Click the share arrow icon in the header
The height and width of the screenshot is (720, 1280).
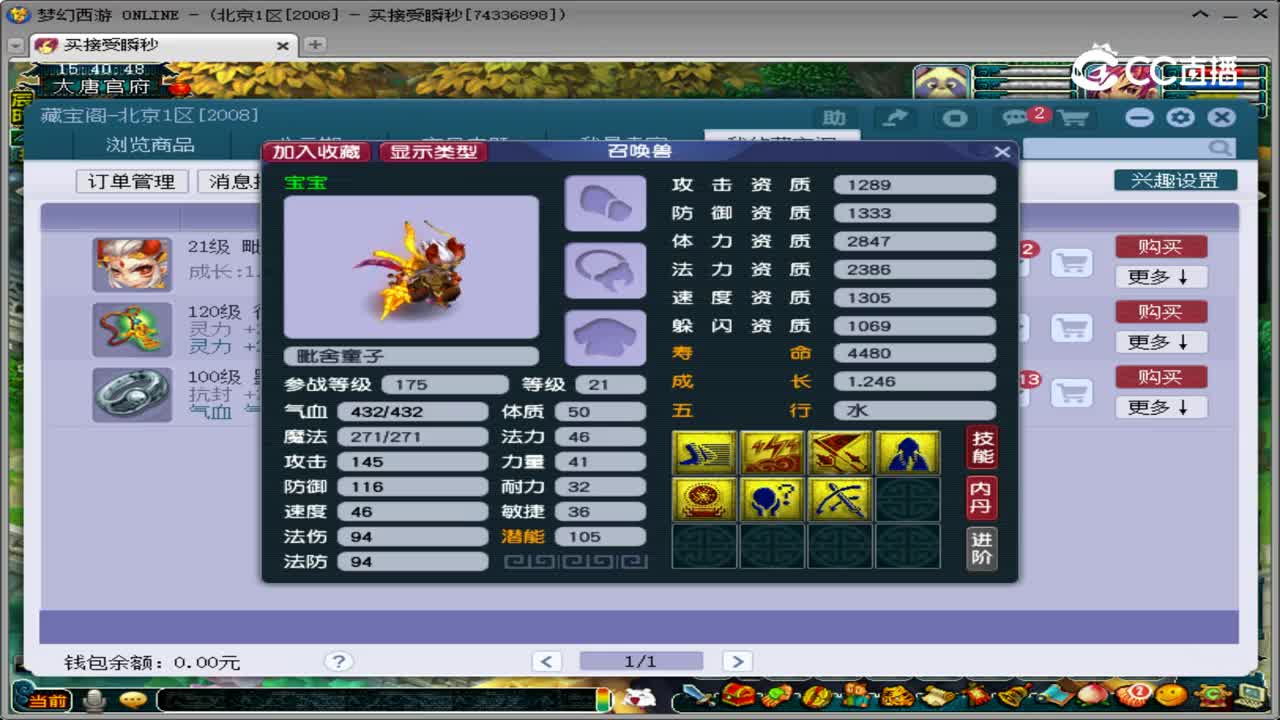(x=895, y=118)
